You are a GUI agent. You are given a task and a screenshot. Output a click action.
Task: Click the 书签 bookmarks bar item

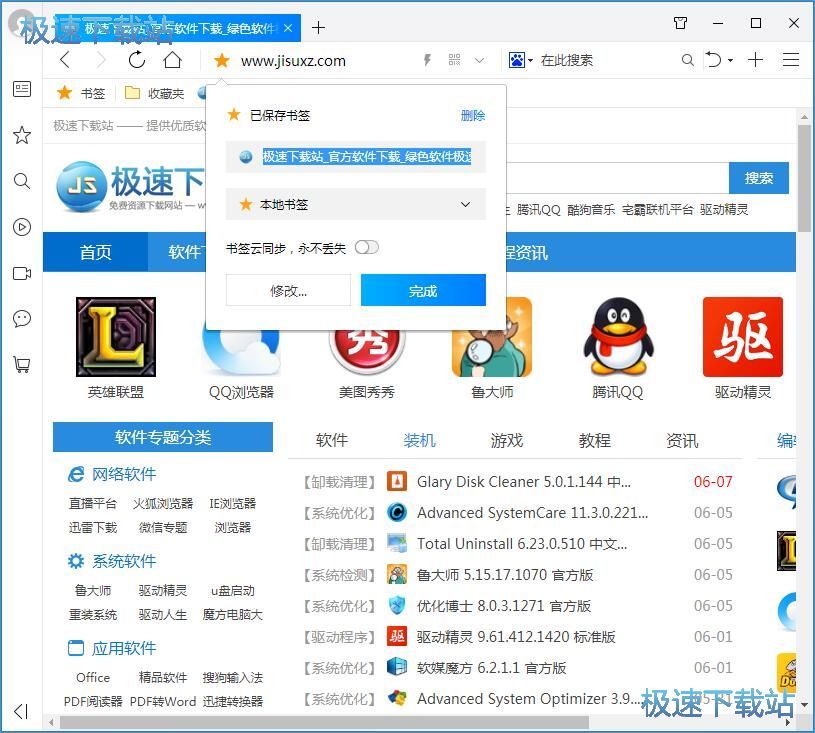coord(81,93)
